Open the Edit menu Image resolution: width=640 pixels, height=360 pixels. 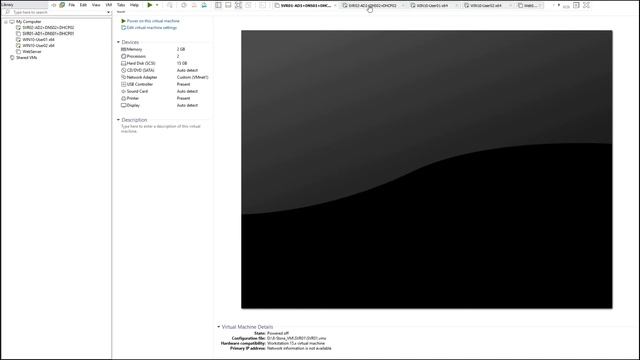point(83,5)
